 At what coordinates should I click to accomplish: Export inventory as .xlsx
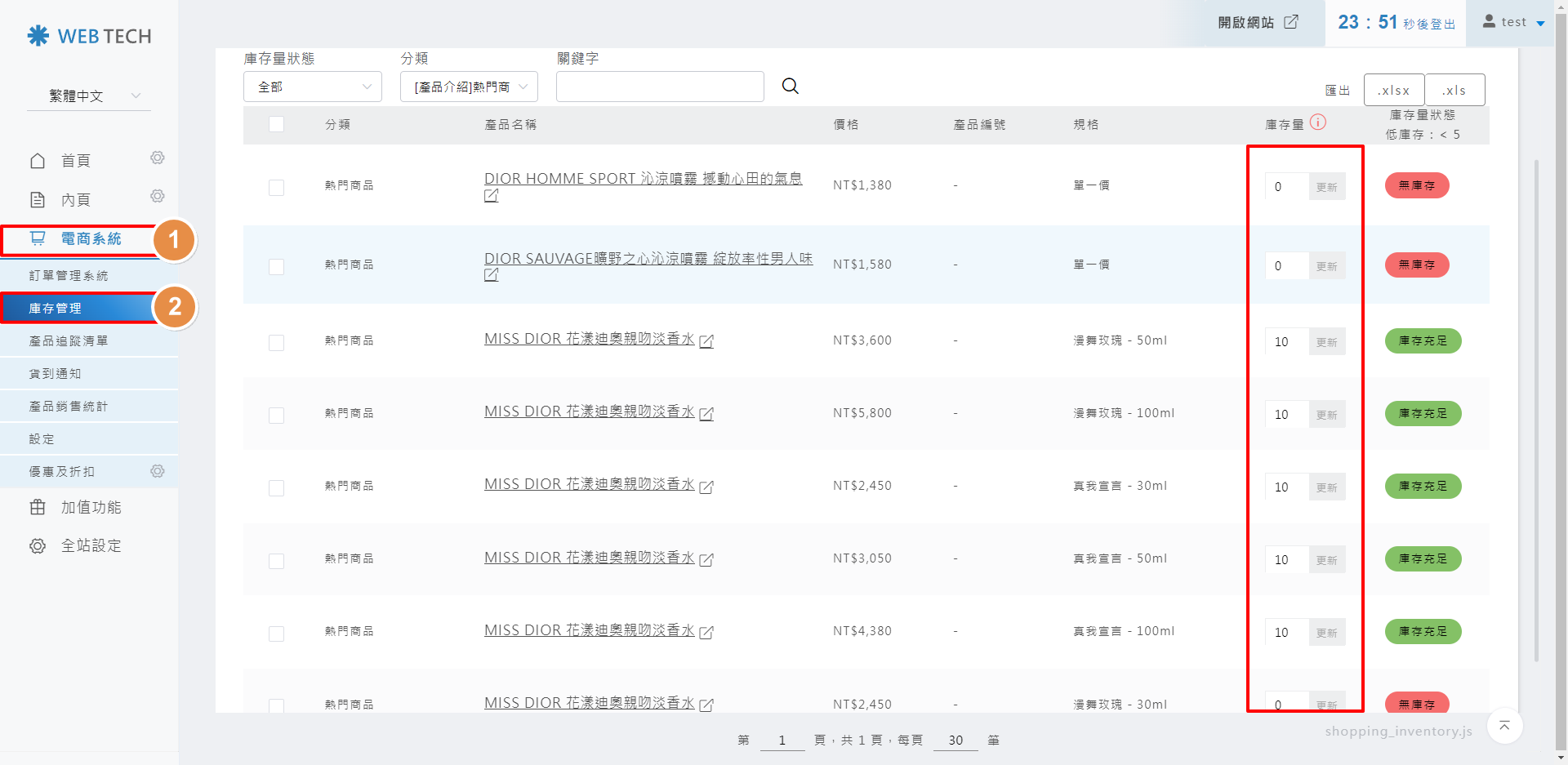pos(1393,90)
